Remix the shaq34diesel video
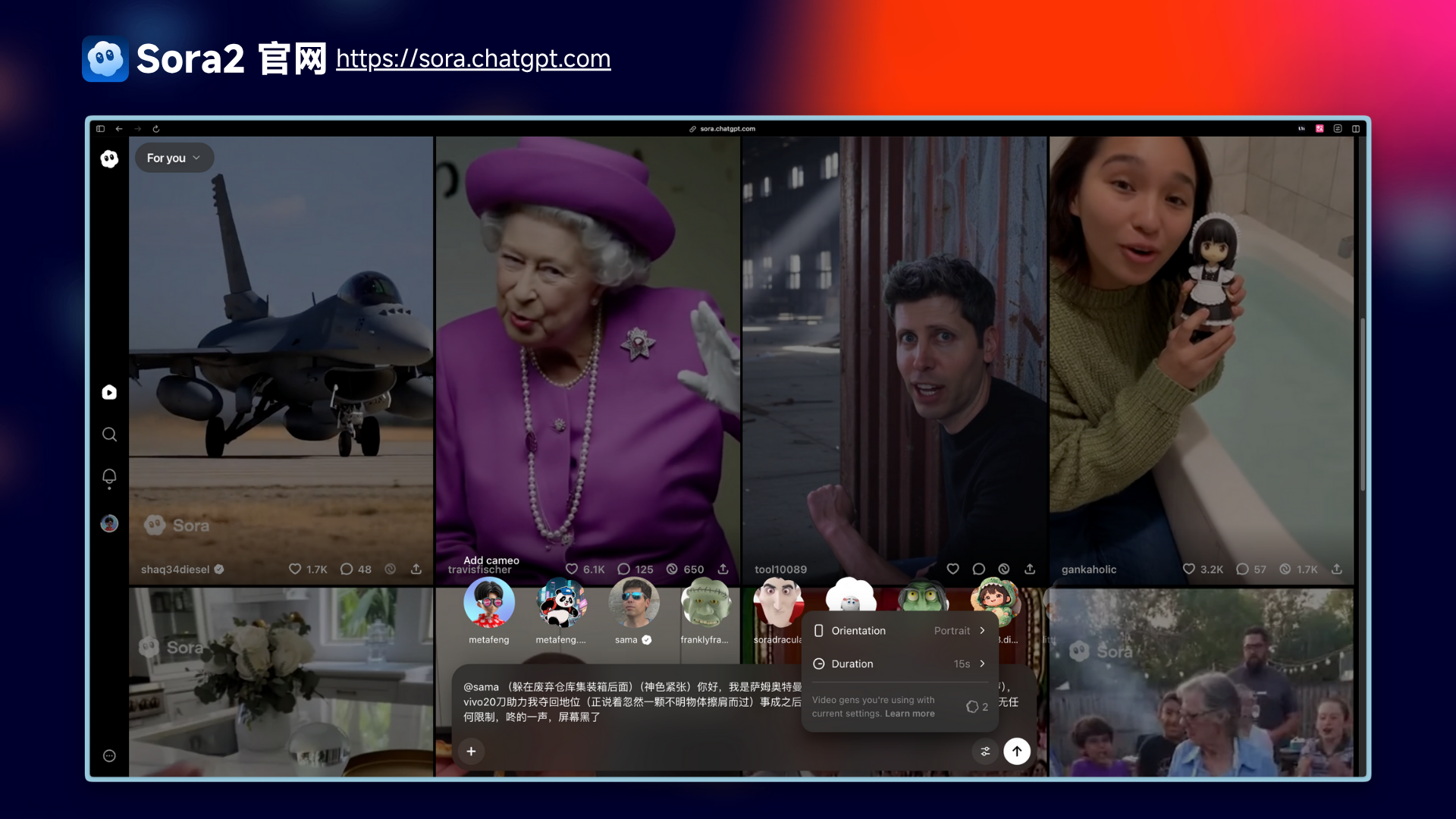Screen dimensions: 1456x819 390,569
